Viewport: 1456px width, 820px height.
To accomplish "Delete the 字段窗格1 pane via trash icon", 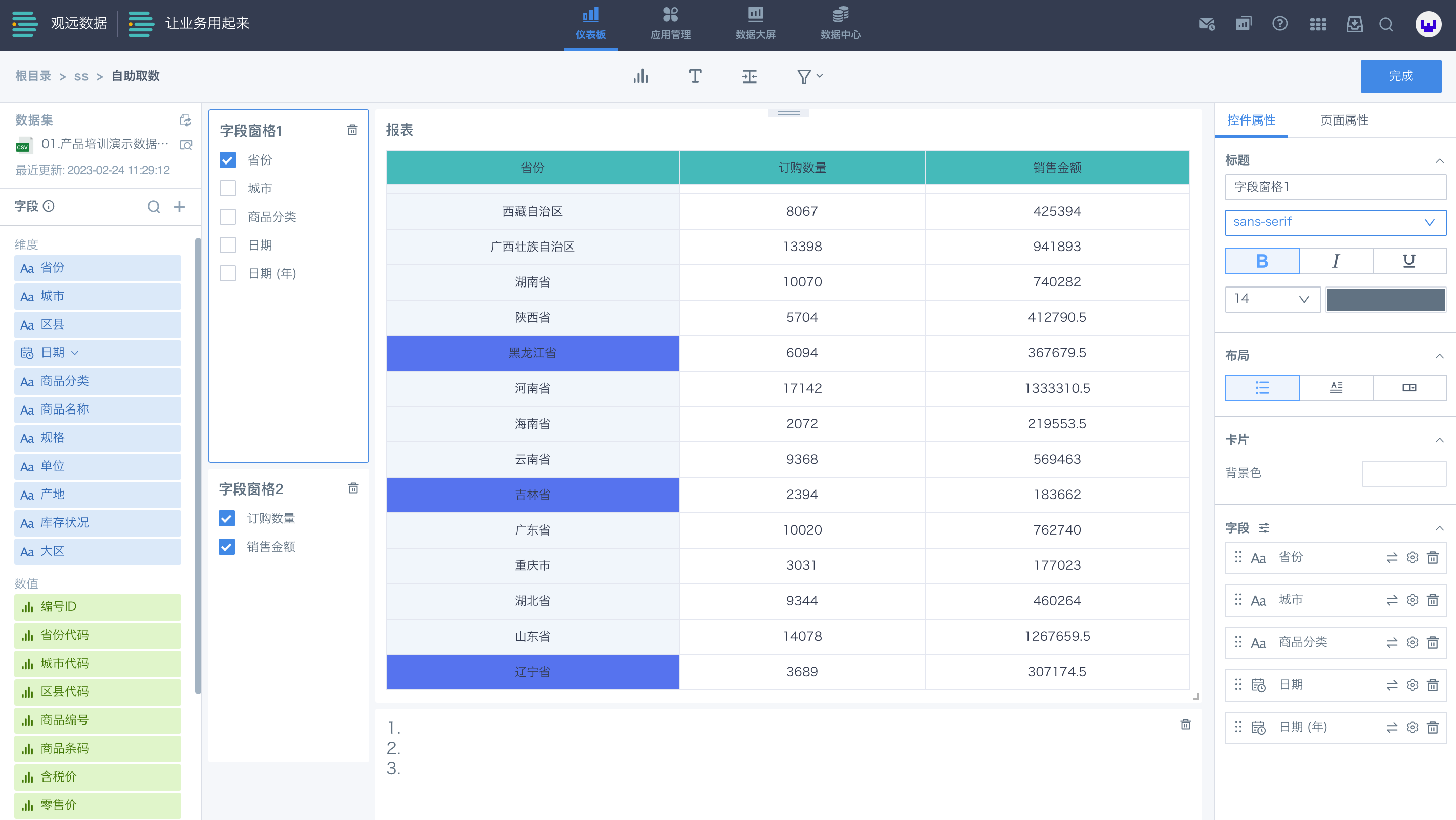I will pyautogui.click(x=352, y=130).
